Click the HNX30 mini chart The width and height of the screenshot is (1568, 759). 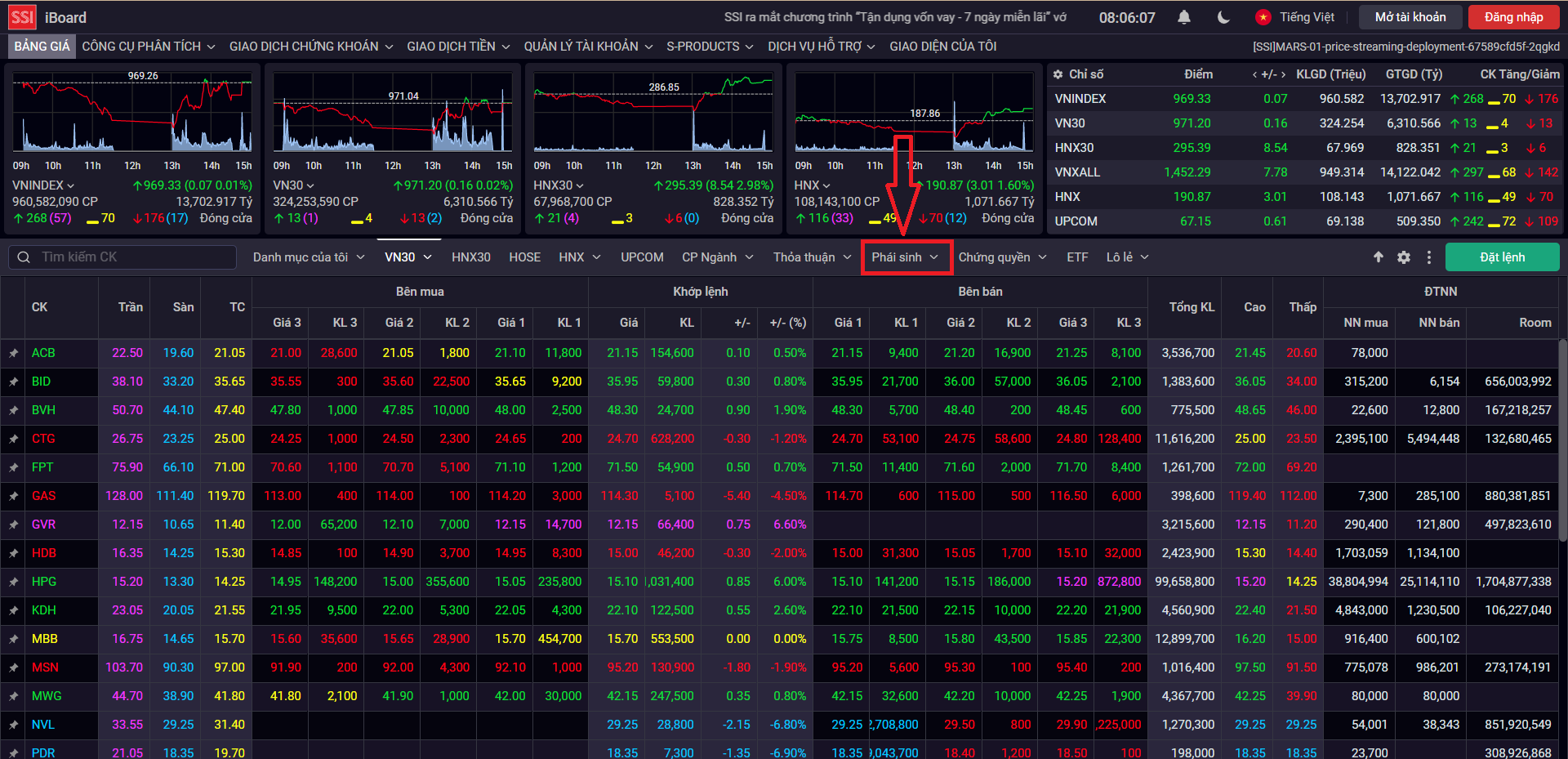653,113
